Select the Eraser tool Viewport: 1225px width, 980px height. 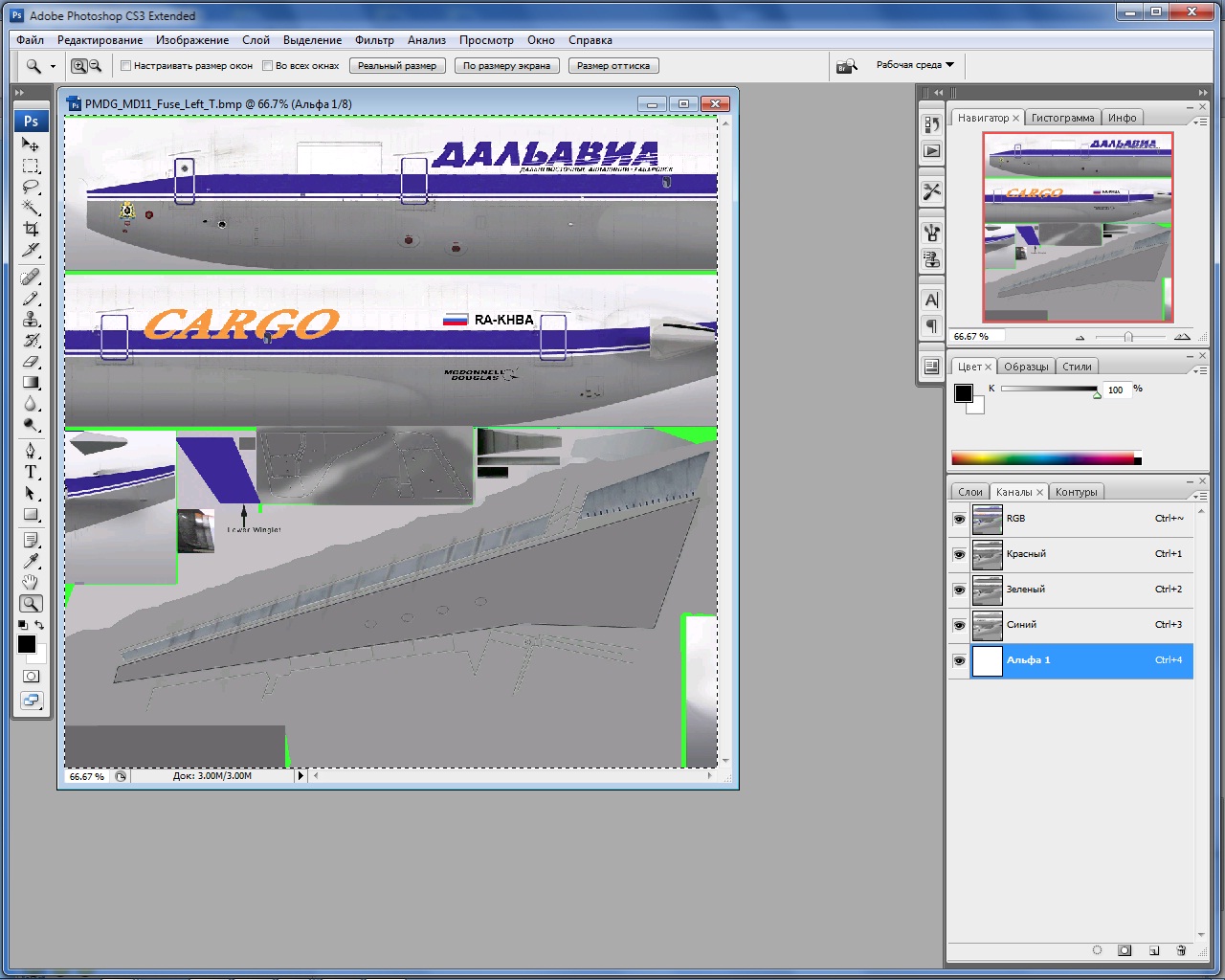(31, 362)
